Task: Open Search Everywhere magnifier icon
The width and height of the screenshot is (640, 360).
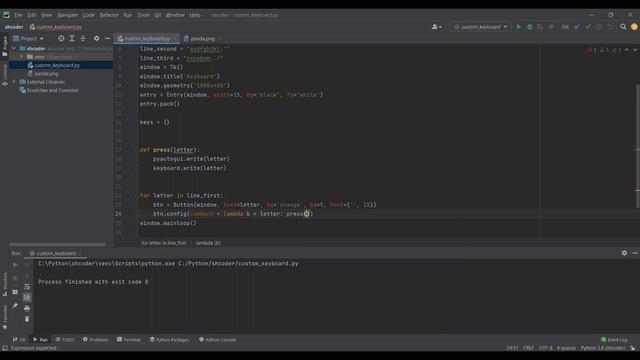Action: [x=623, y=27]
